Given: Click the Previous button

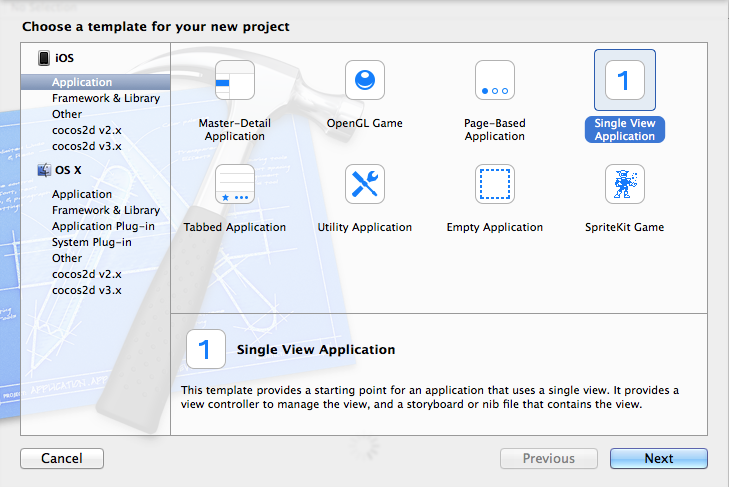Looking at the screenshot, I should click(x=549, y=459).
